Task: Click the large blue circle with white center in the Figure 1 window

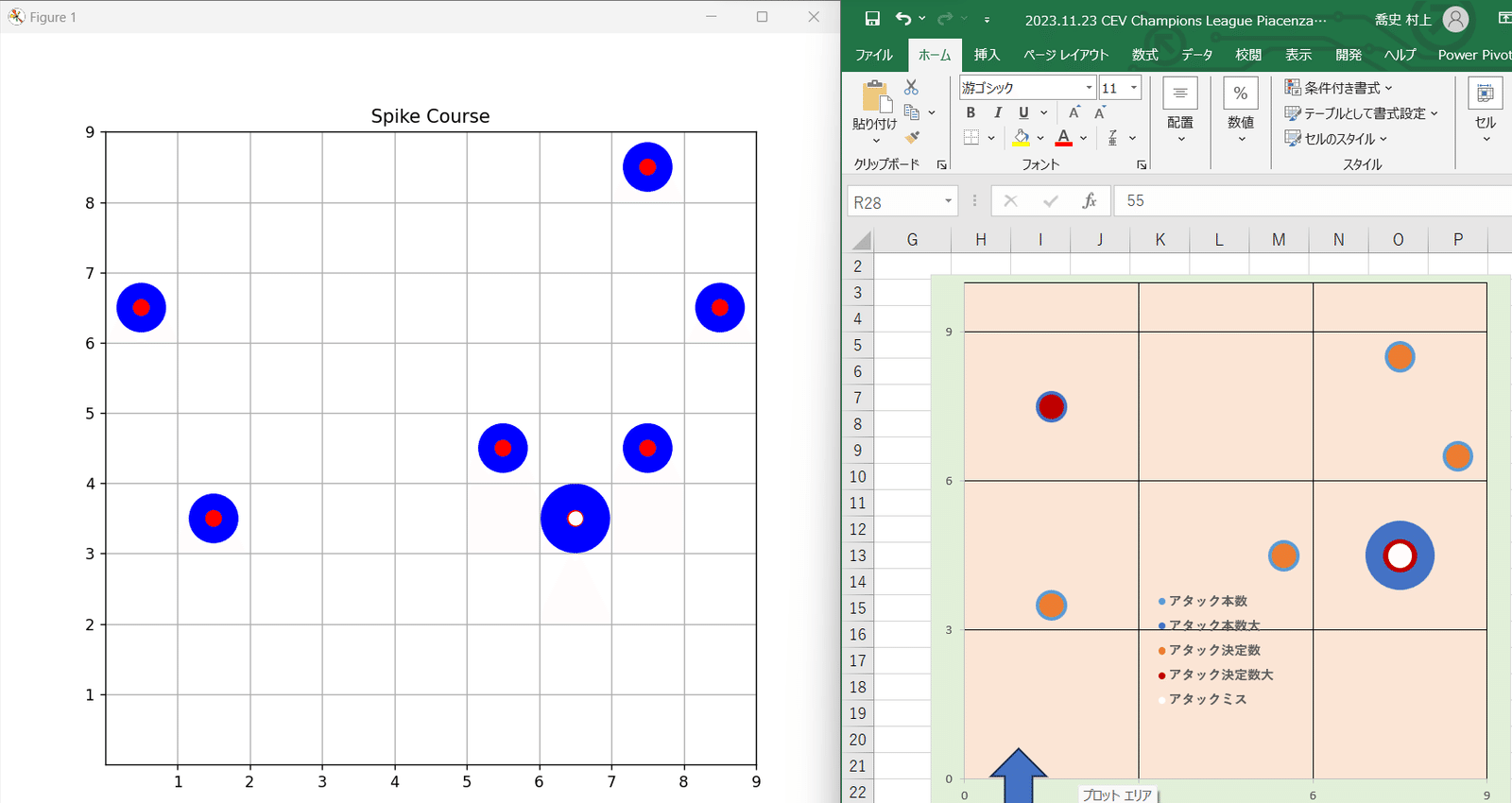Action: click(576, 519)
